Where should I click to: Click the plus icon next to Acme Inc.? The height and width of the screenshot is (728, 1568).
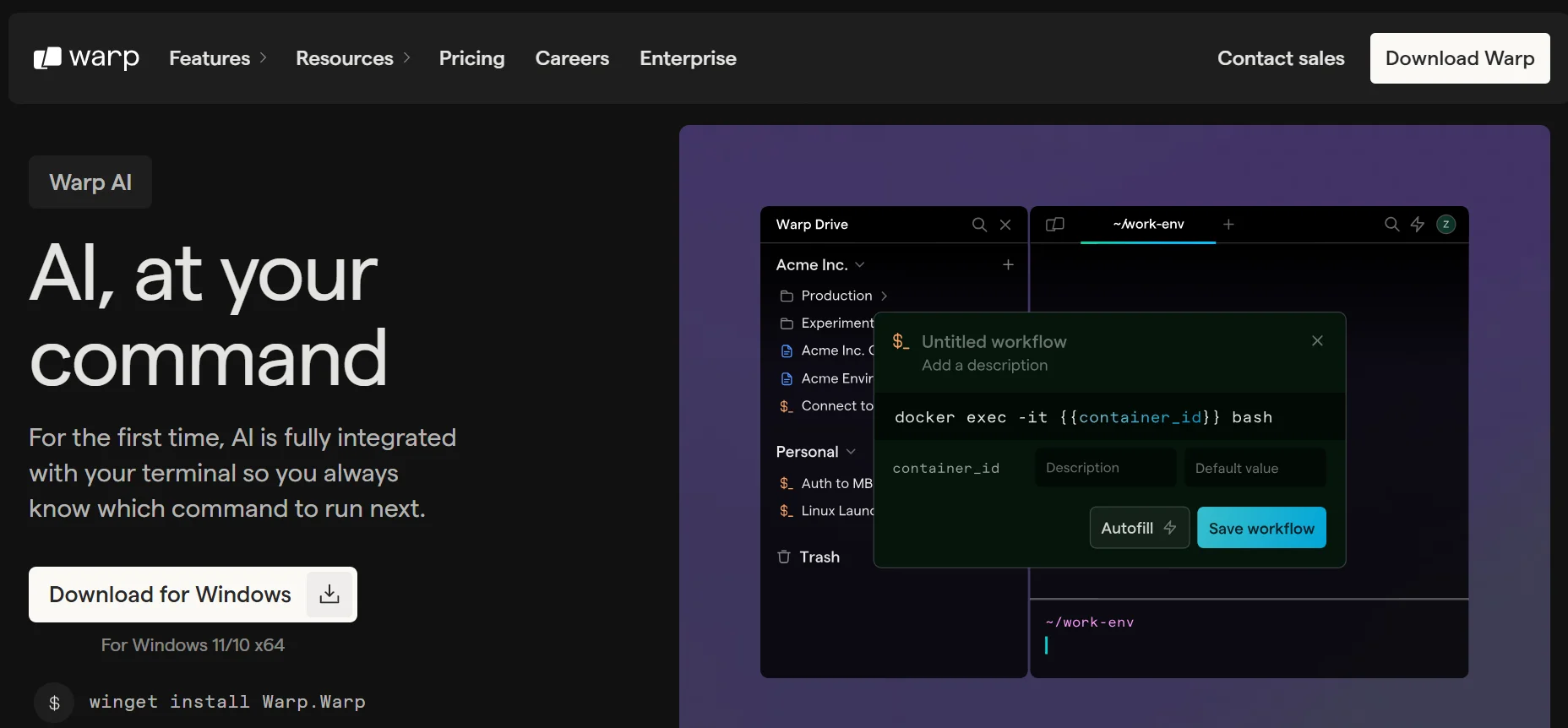(x=1008, y=265)
